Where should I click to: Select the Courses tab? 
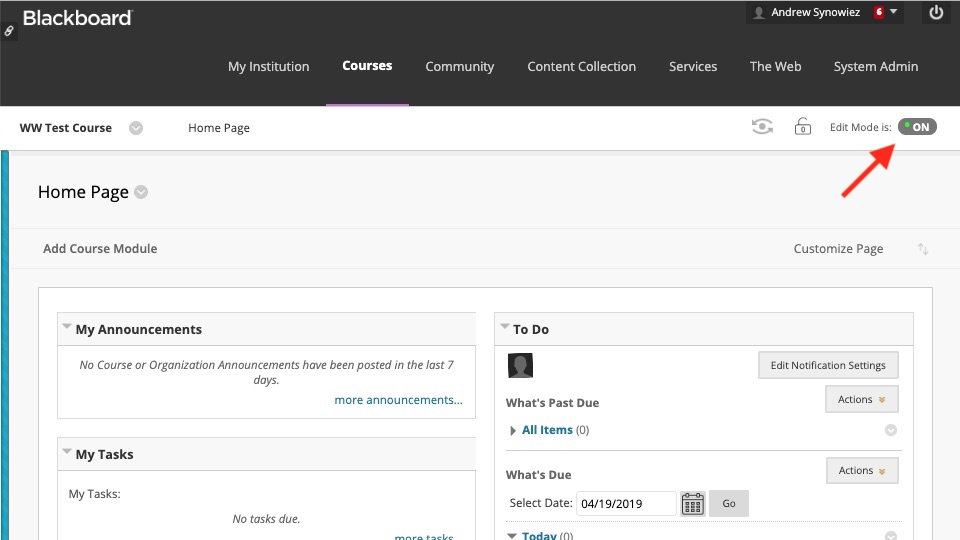(367, 66)
